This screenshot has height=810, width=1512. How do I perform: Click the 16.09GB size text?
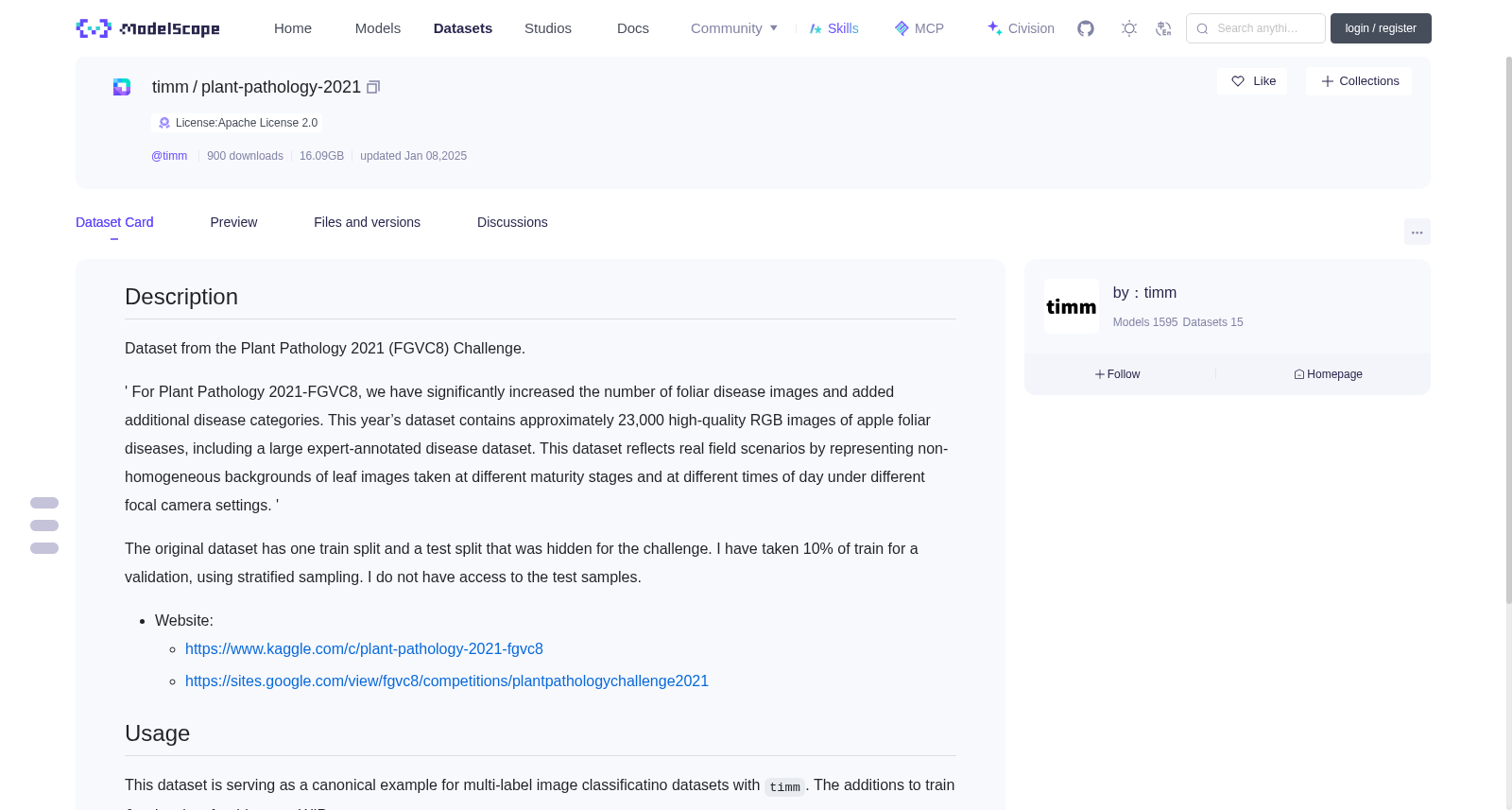pos(321,156)
